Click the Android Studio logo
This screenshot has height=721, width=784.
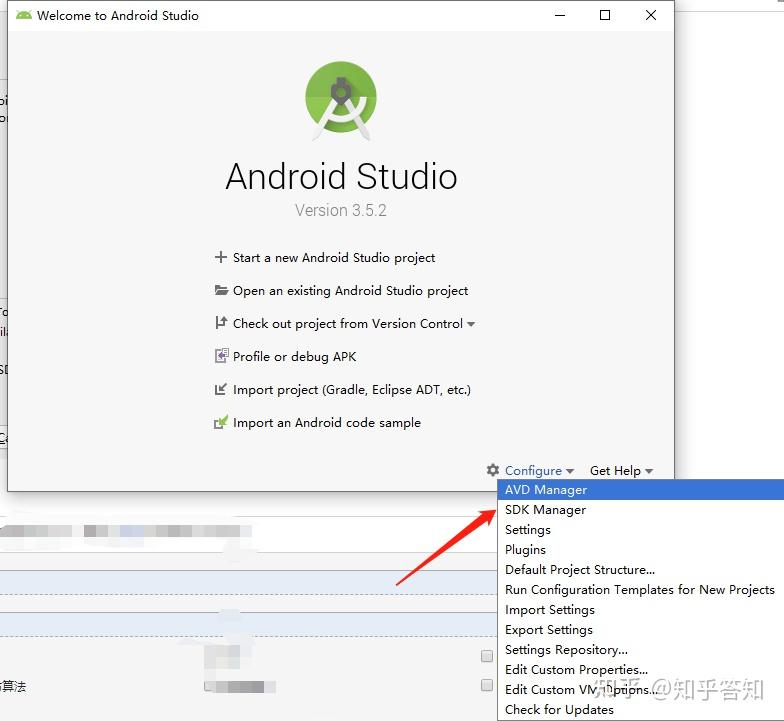point(341,100)
